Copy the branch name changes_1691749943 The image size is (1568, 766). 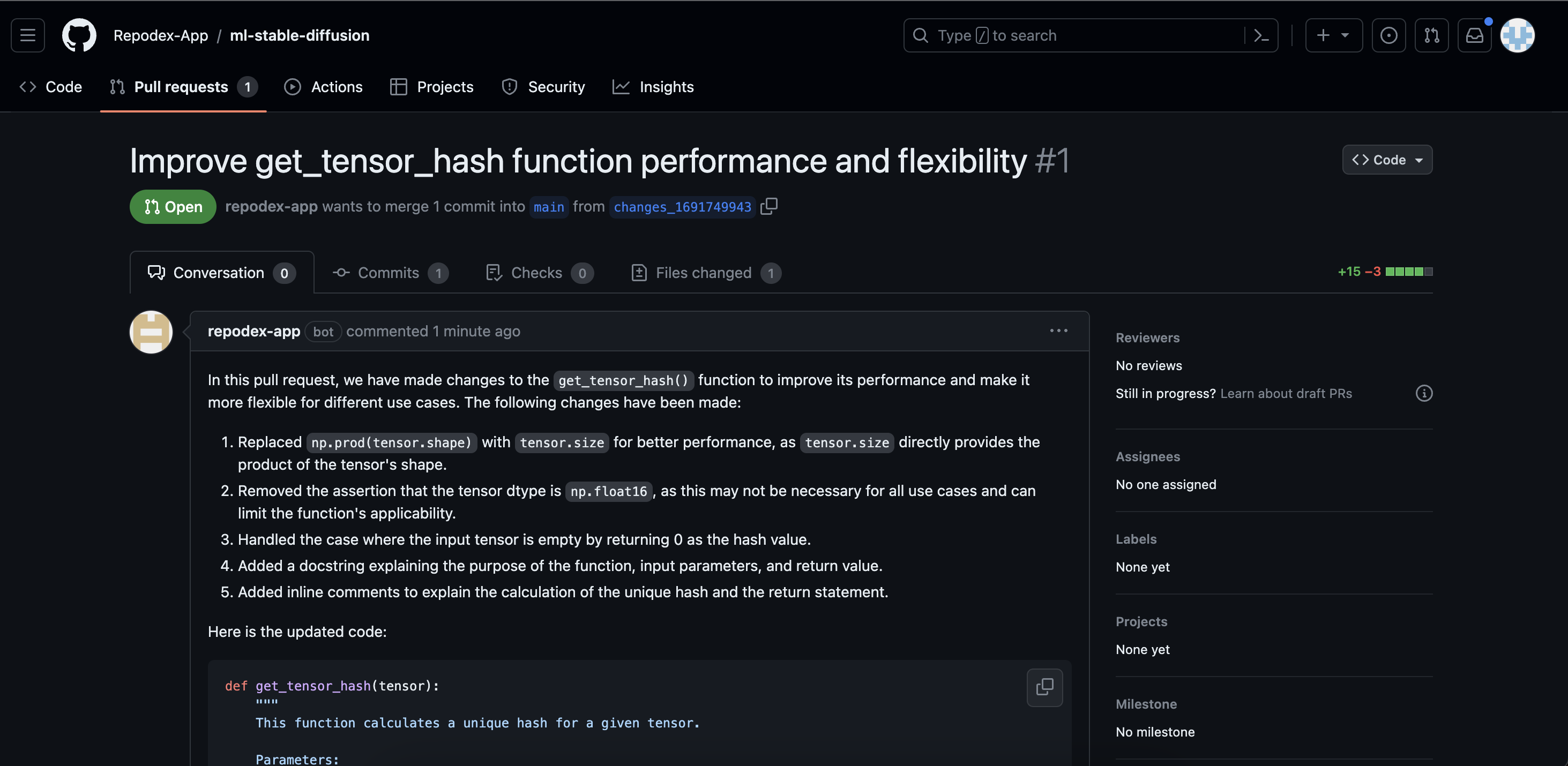coord(769,206)
